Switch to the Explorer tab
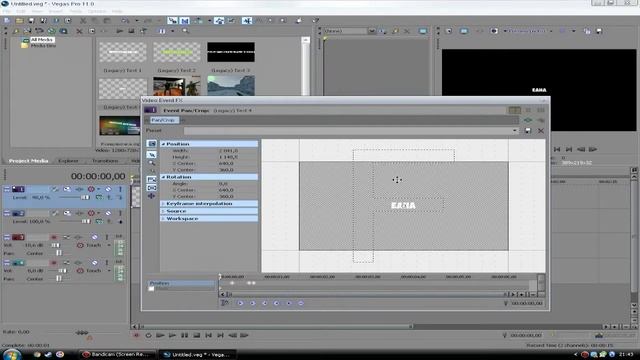 point(68,161)
